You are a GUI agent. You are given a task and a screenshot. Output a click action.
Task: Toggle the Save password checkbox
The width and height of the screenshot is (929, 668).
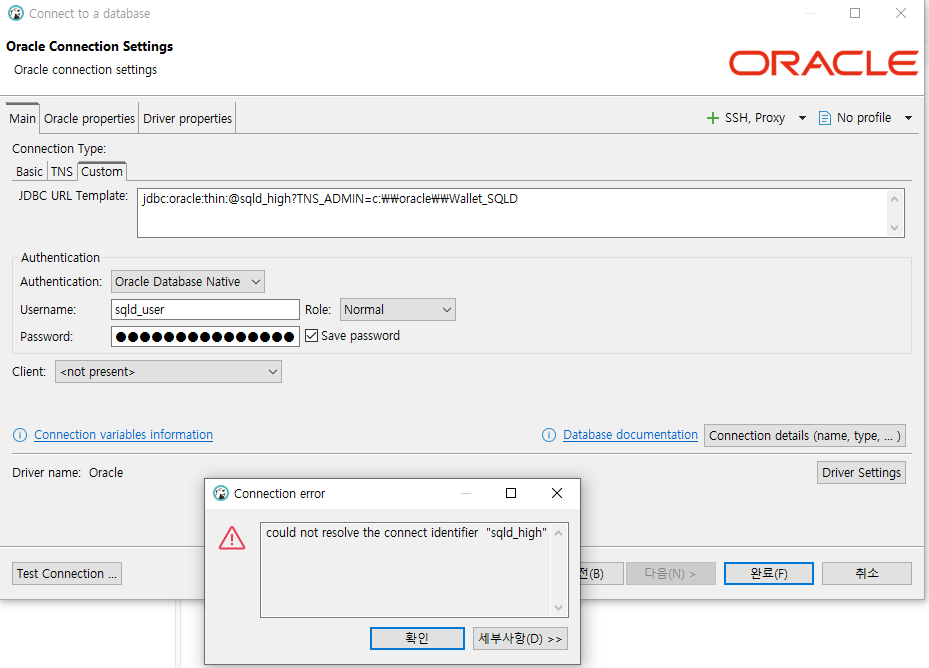(x=312, y=335)
